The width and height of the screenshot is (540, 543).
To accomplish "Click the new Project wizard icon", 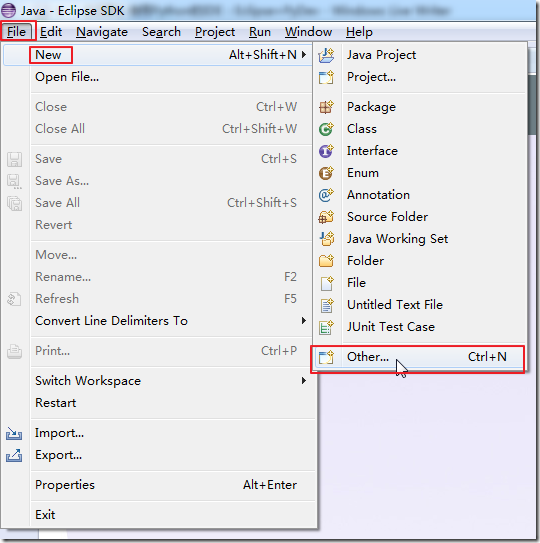I will click(x=326, y=77).
